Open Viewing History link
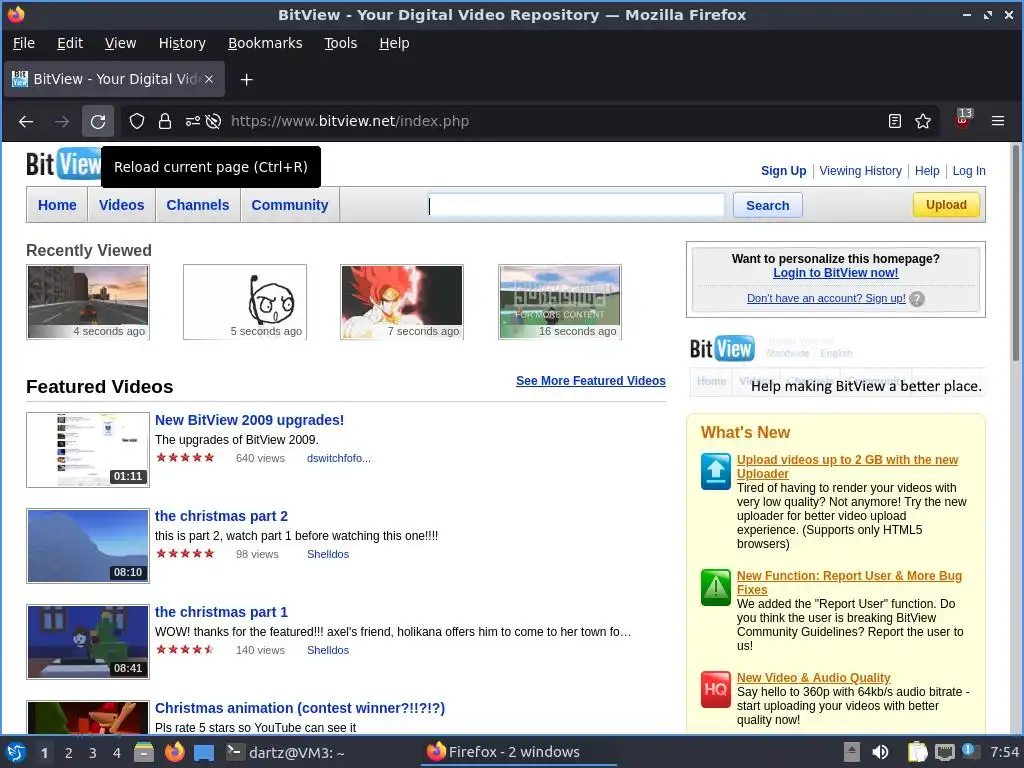The width and height of the screenshot is (1024, 768). coord(860,170)
